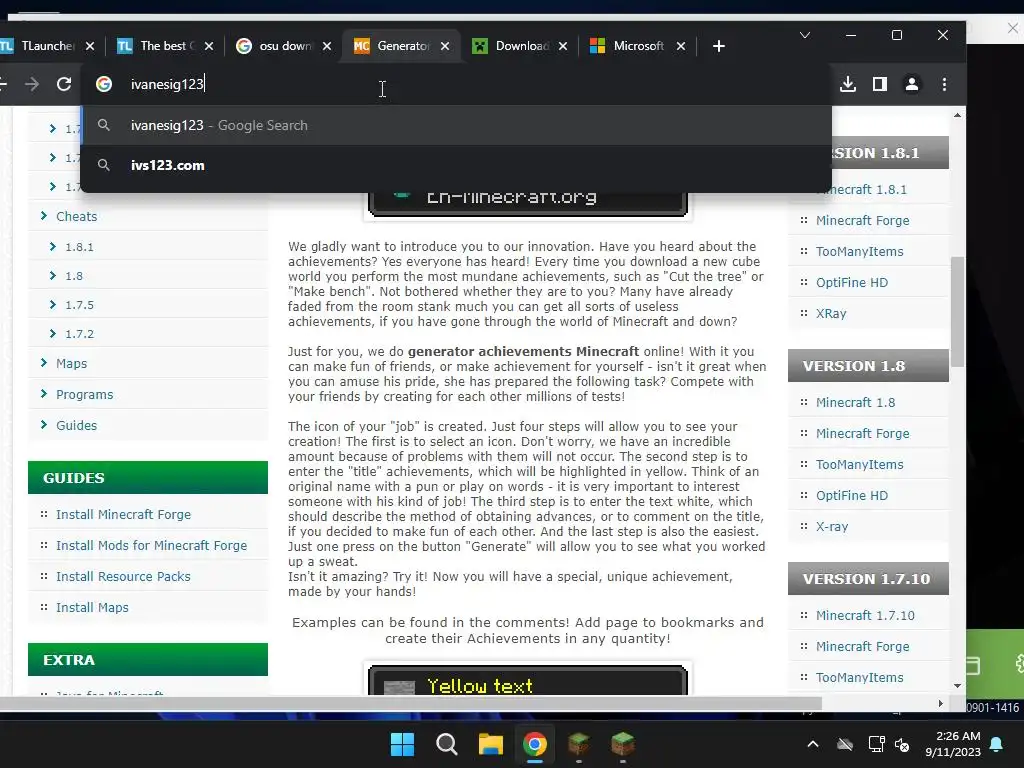
Task: Expand the Maps category
Action: pyautogui.click(x=71, y=363)
